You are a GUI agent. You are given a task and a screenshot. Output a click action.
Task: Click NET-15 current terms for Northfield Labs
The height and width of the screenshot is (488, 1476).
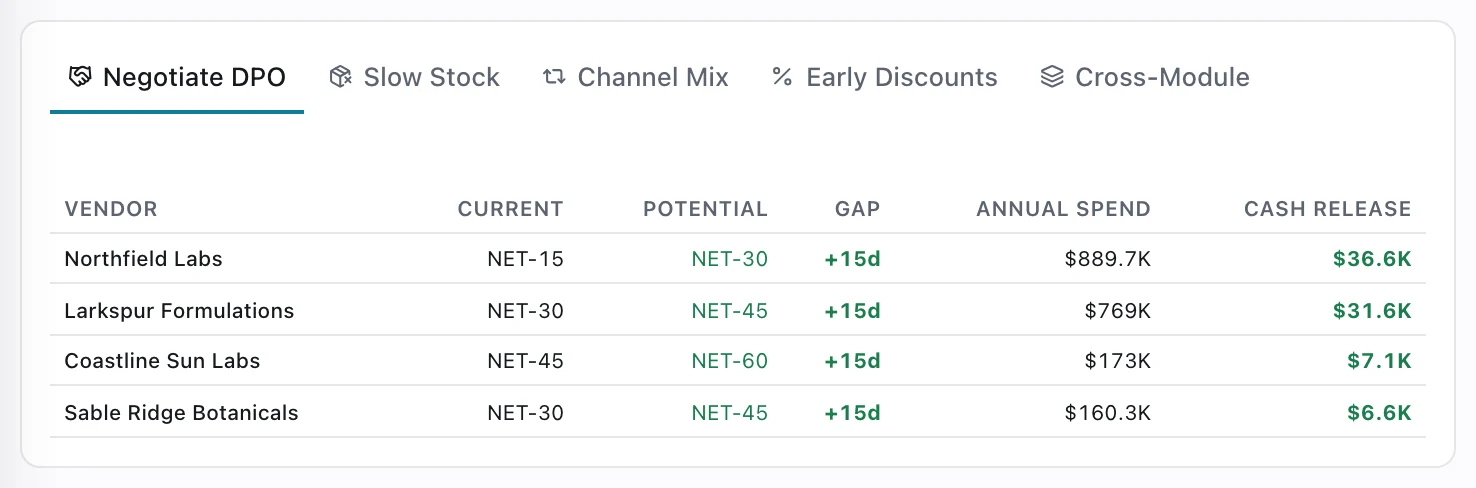(525, 259)
